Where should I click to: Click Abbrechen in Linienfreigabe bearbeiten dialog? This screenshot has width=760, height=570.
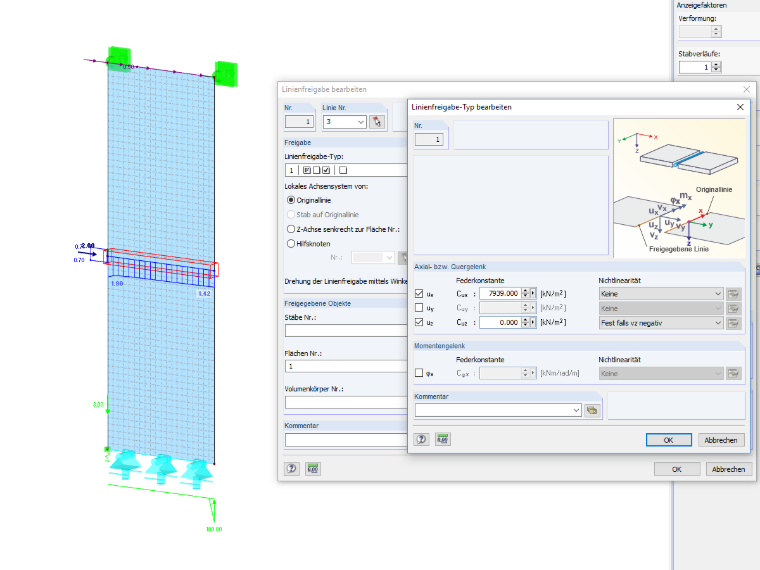tap(728, 469)
